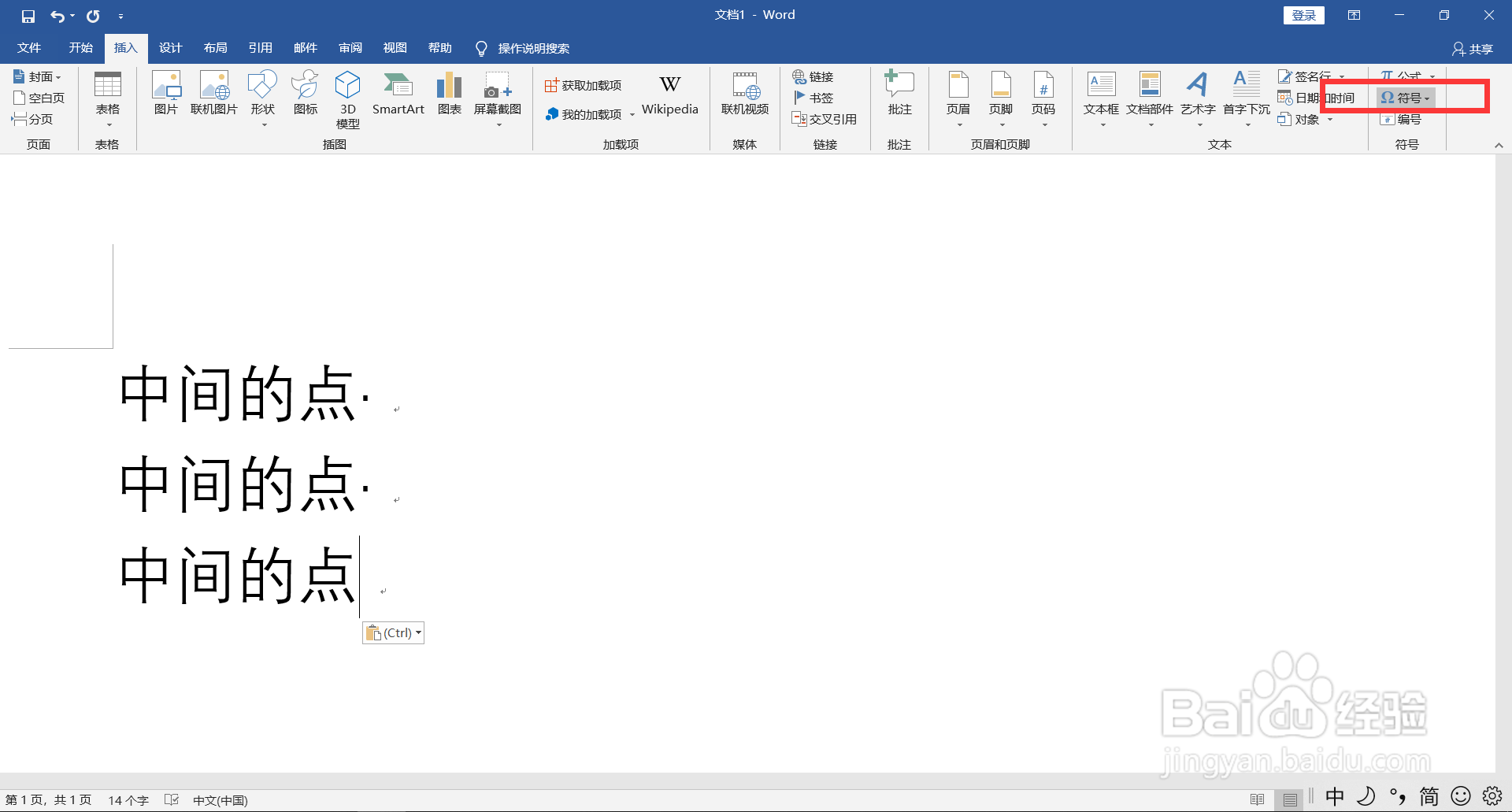Click the 共享 share button
The height and width of the screenshot is (812, 1512).
click(1473, 49)
